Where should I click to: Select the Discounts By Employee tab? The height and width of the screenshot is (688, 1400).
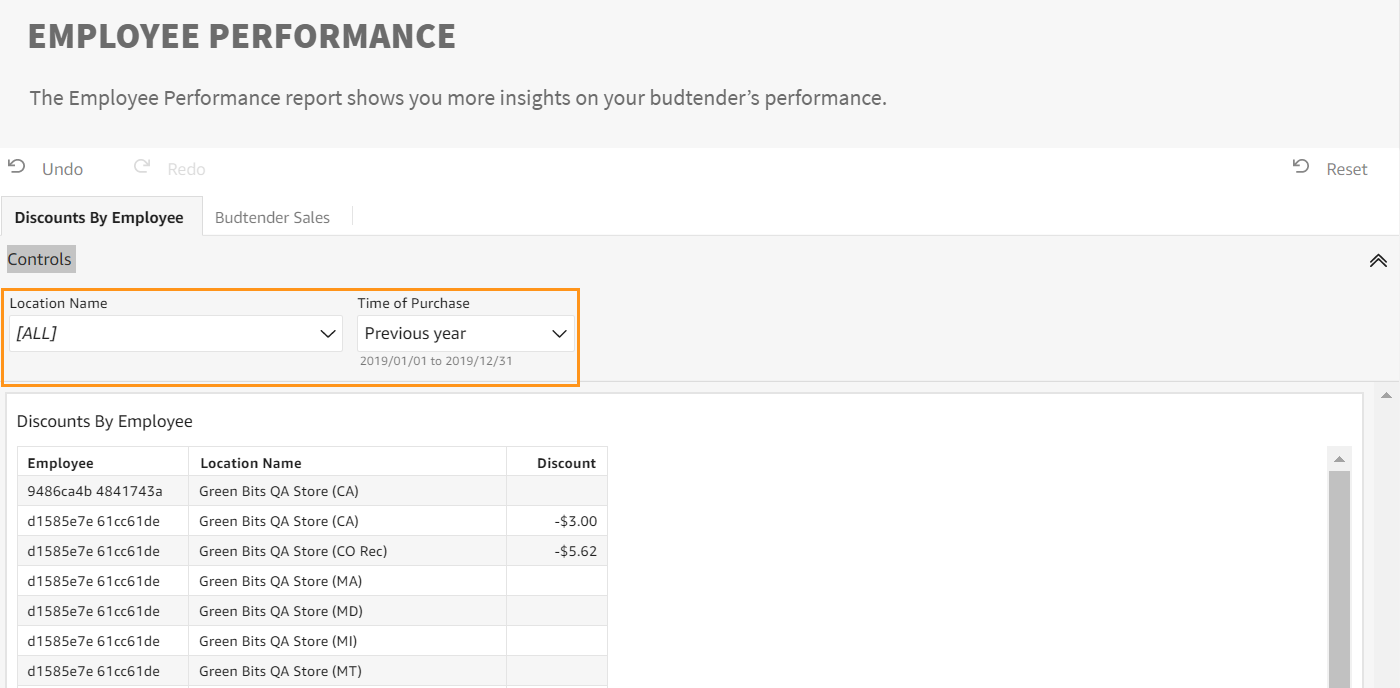pos(99,217)
